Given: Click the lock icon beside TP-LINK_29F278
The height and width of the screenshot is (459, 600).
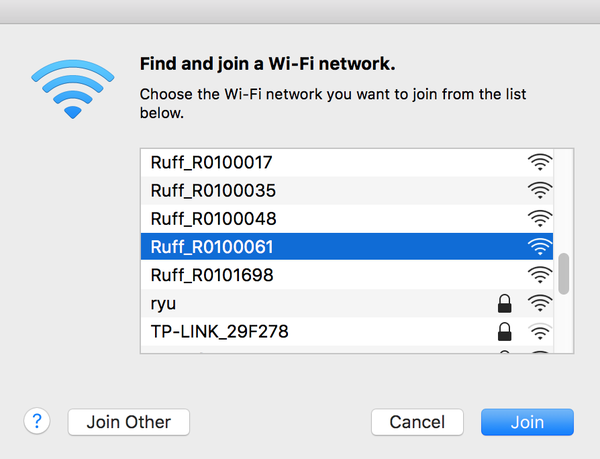Looking at the screenshot, I should [x=504, y=330].
